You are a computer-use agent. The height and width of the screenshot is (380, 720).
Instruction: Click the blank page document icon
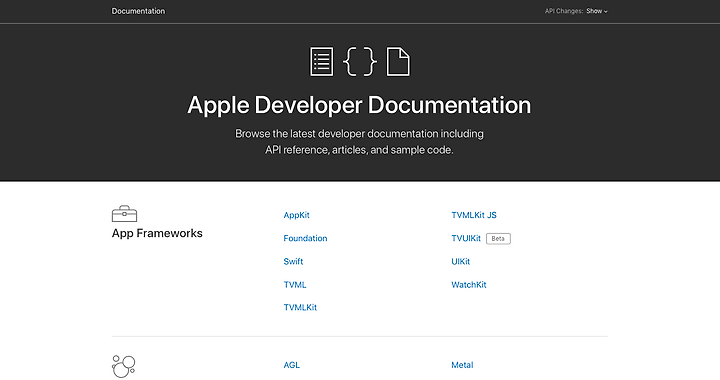398,61
